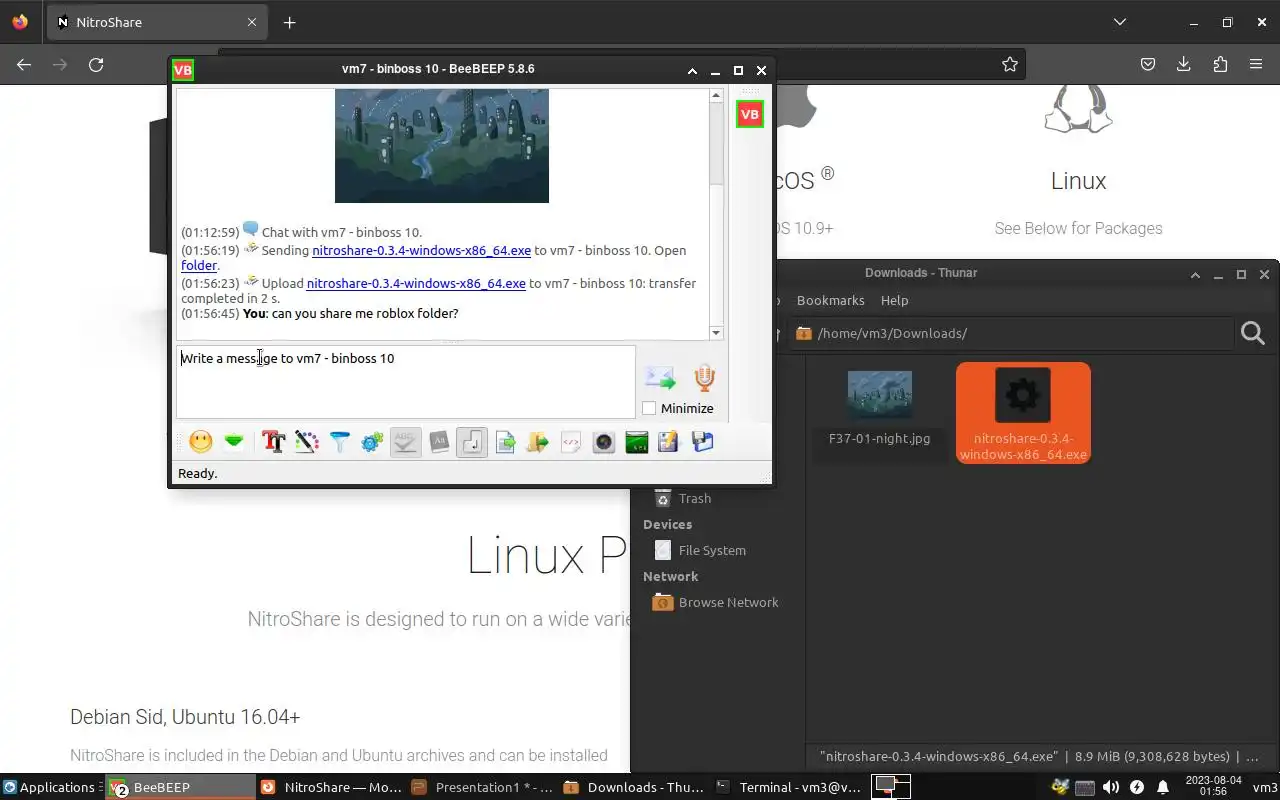Open a new Firefox tab
The height and width of the screenshot is (800, 1280).
coord(289,22)
